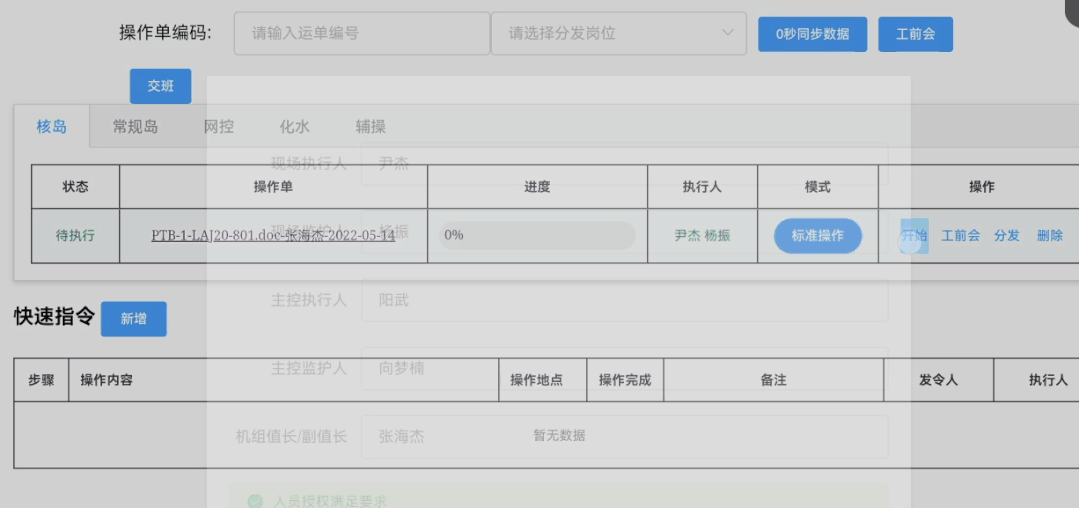Click the 0% progress bar
This screenshot has height=508, width=1079.
(x=537, y=236)
